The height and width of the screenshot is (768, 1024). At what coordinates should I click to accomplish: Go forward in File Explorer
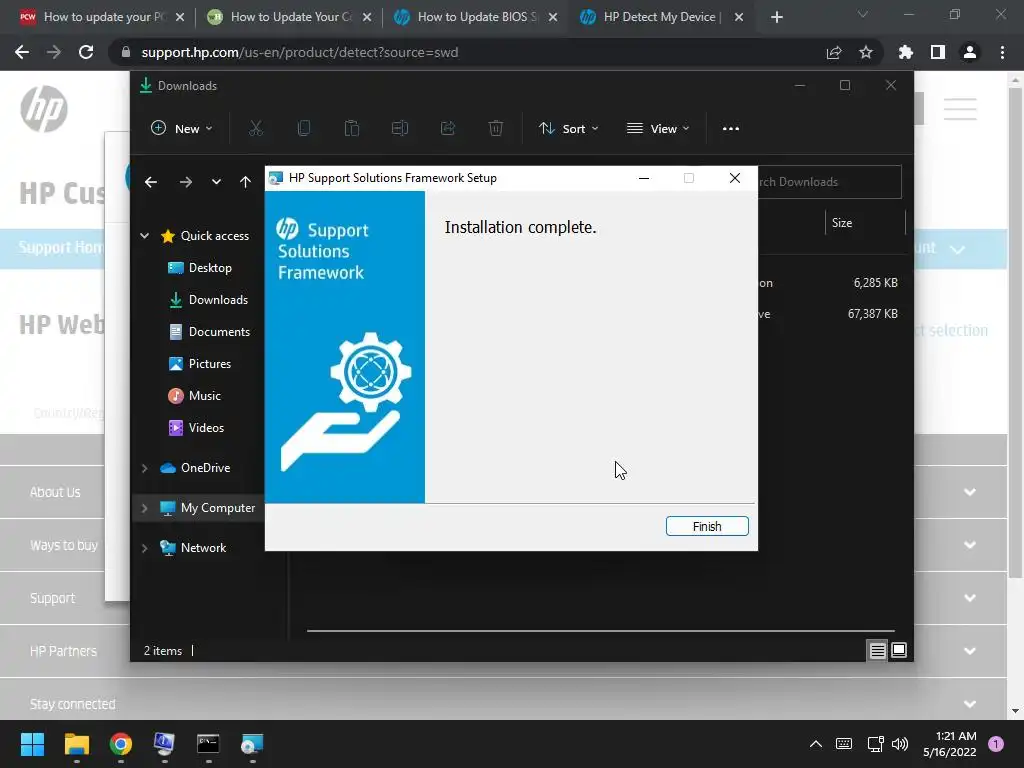click(186, 182)
